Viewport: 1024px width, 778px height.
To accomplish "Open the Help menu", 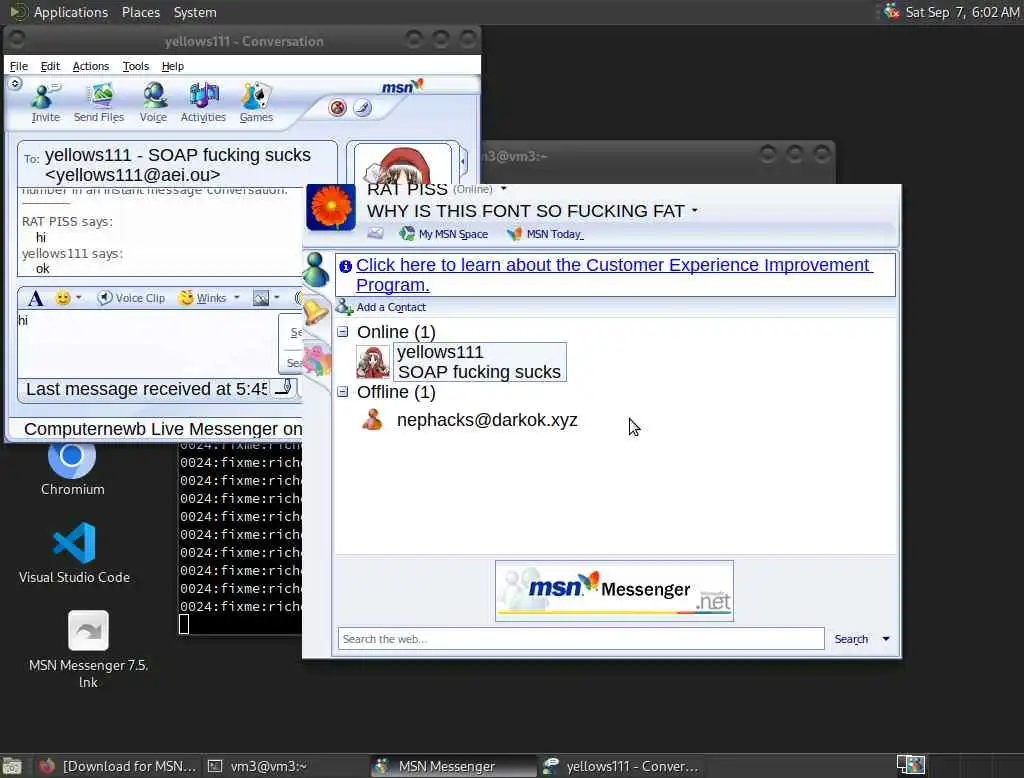I will pyautogui.click(x=173, y=66).
